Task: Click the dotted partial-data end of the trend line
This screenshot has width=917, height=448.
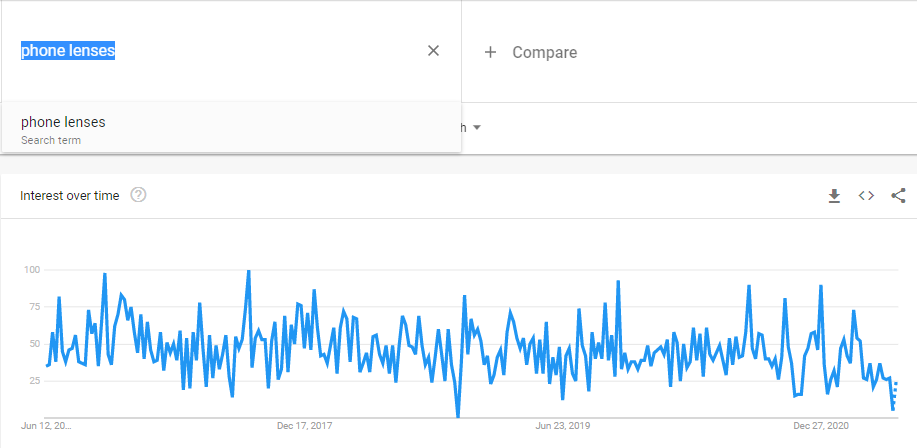Action: [895, 395]
